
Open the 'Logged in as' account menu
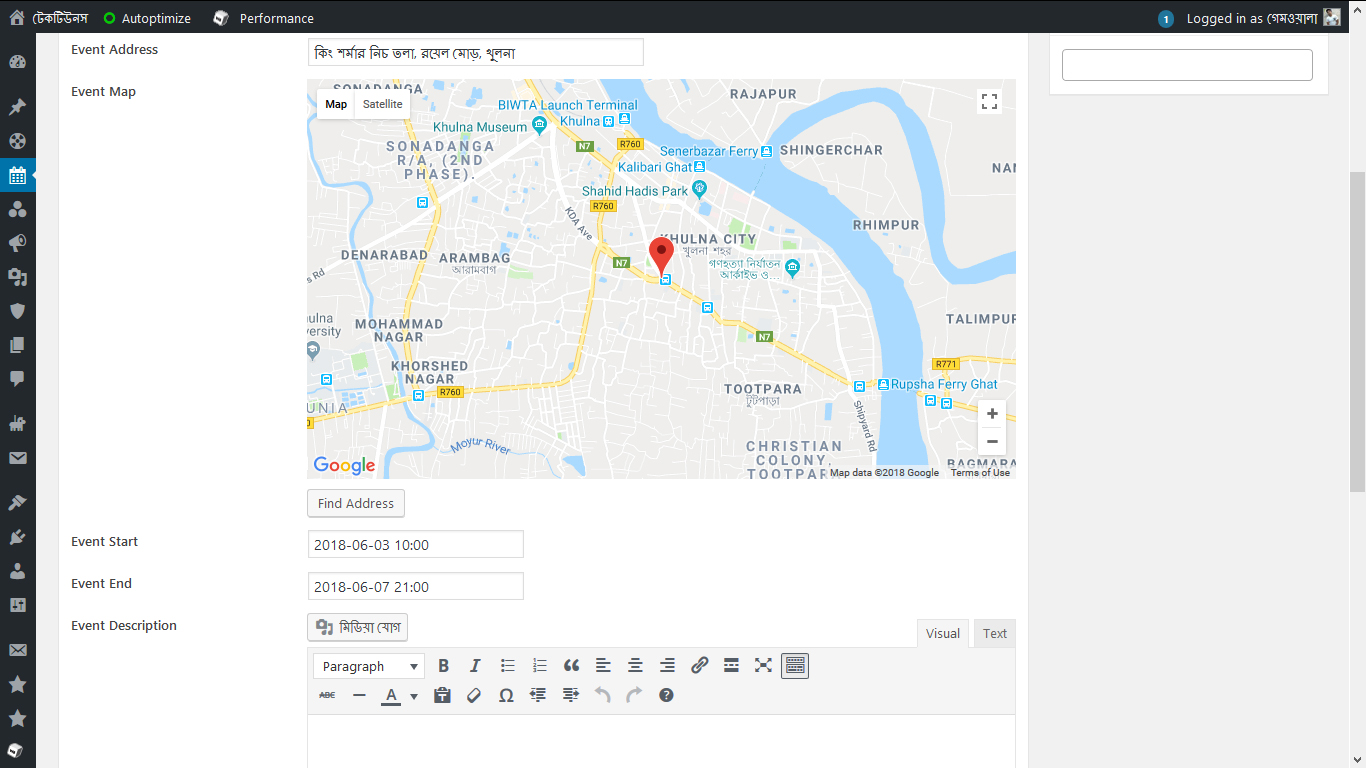click(1263, 18)
